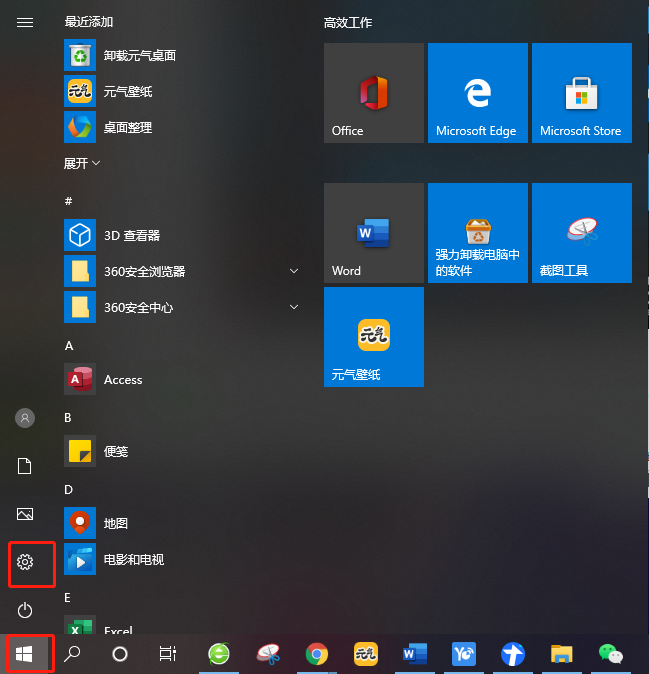Click the Power icon in Start sidebar
The width and height of the screenshot is (649, 674).
26,610
